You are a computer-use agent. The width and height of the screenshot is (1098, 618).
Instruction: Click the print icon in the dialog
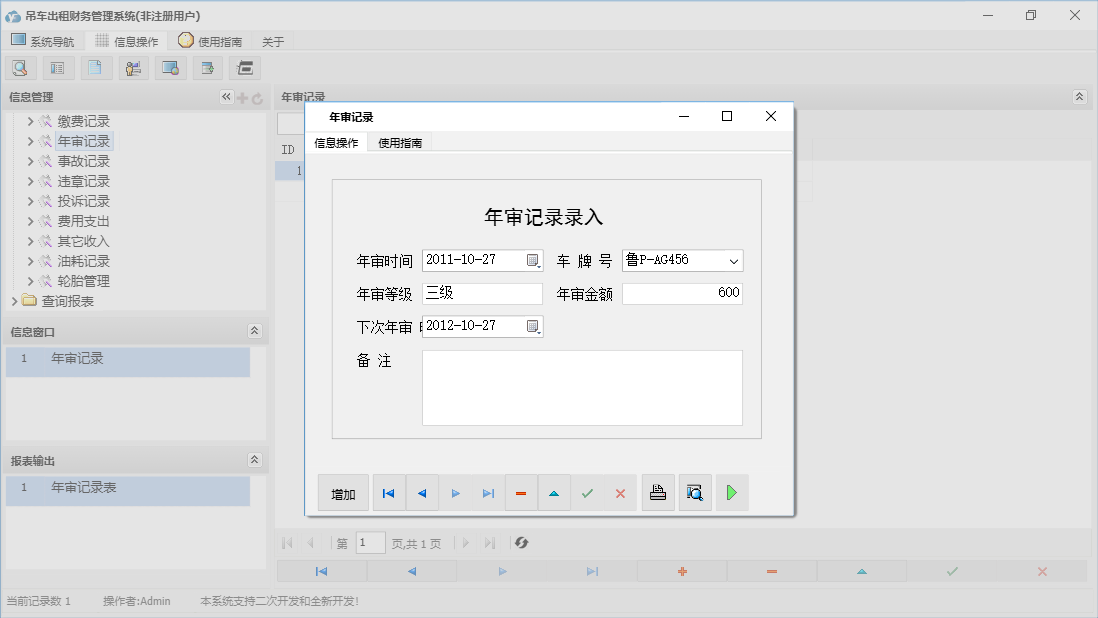(658, 492)
